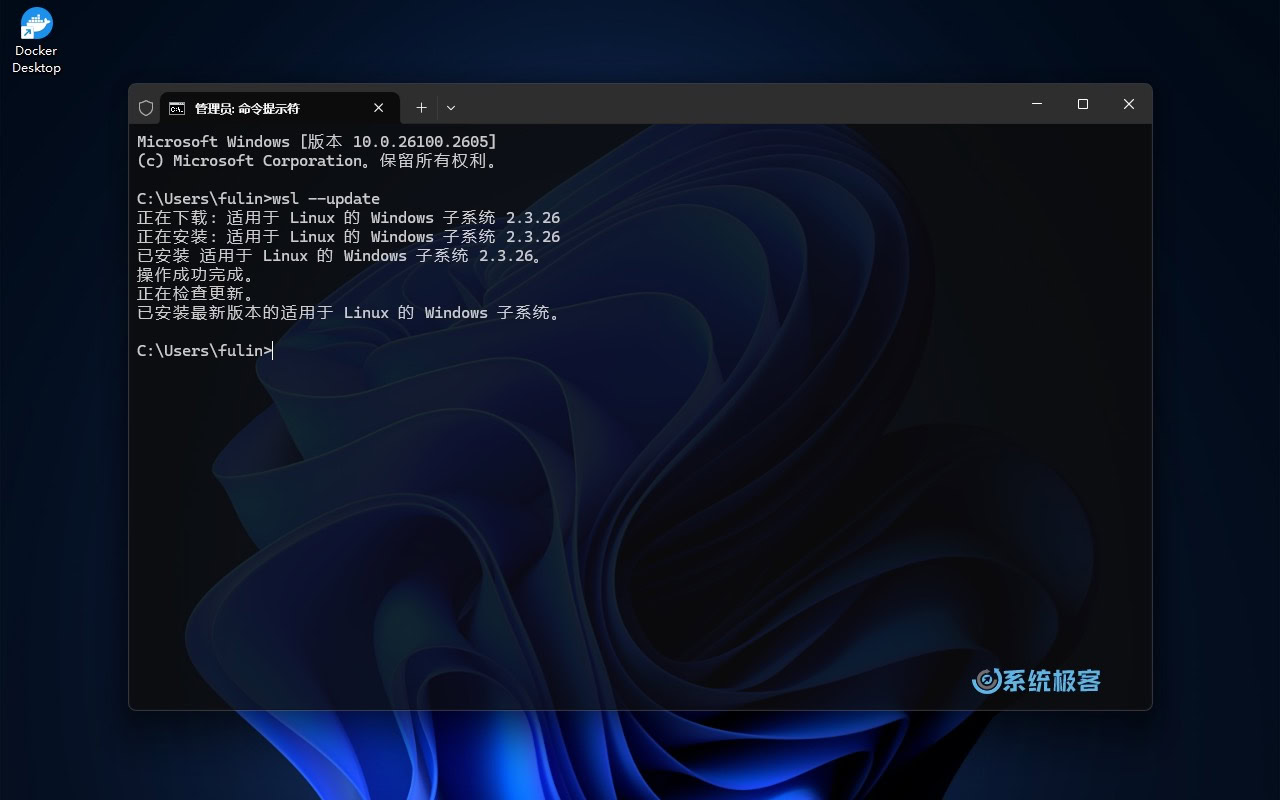Select the 管理员: 命令提示符 tab
The image size is (1280, 800).
[280, 108]
